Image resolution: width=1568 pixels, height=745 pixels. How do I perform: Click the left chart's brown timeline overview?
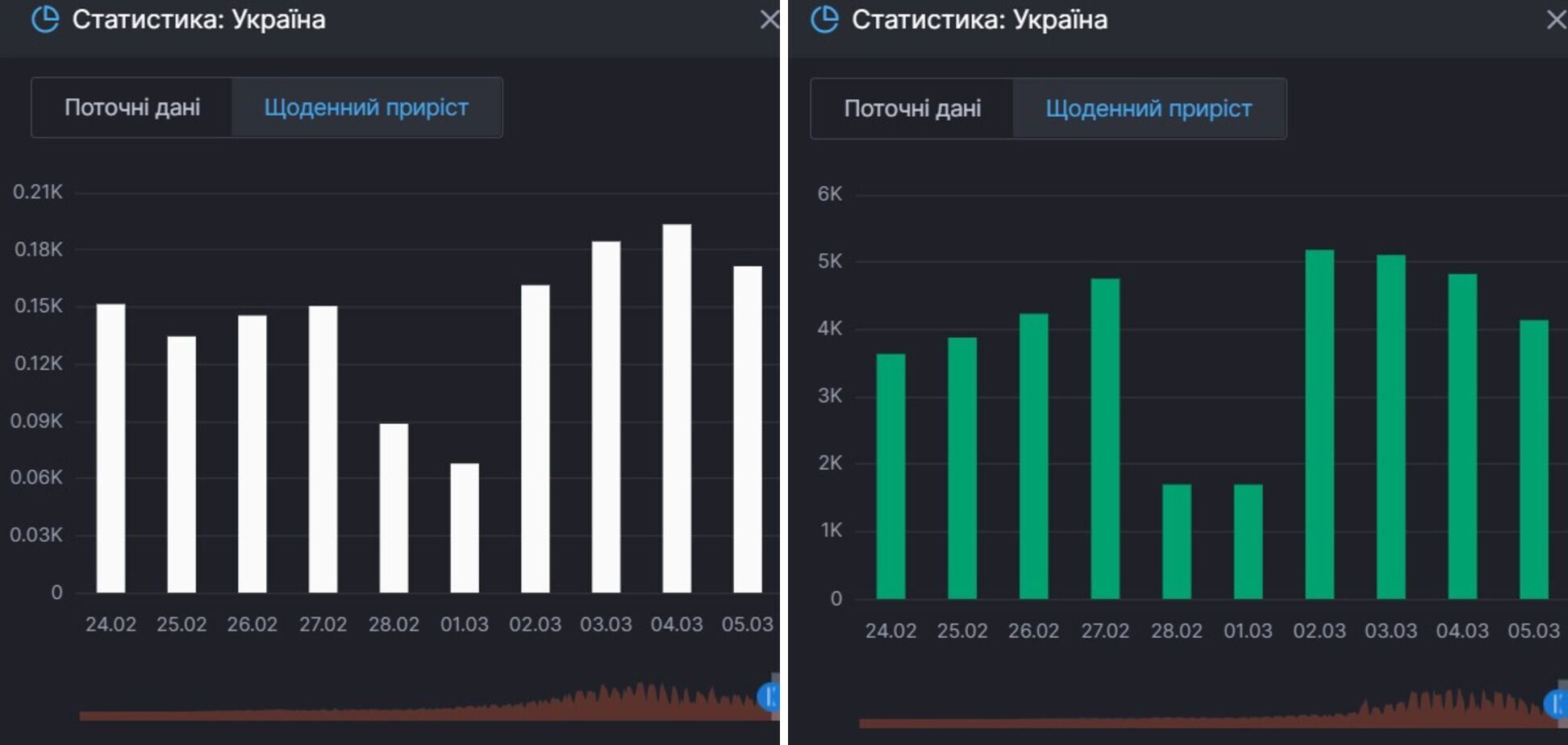point(419,710)
